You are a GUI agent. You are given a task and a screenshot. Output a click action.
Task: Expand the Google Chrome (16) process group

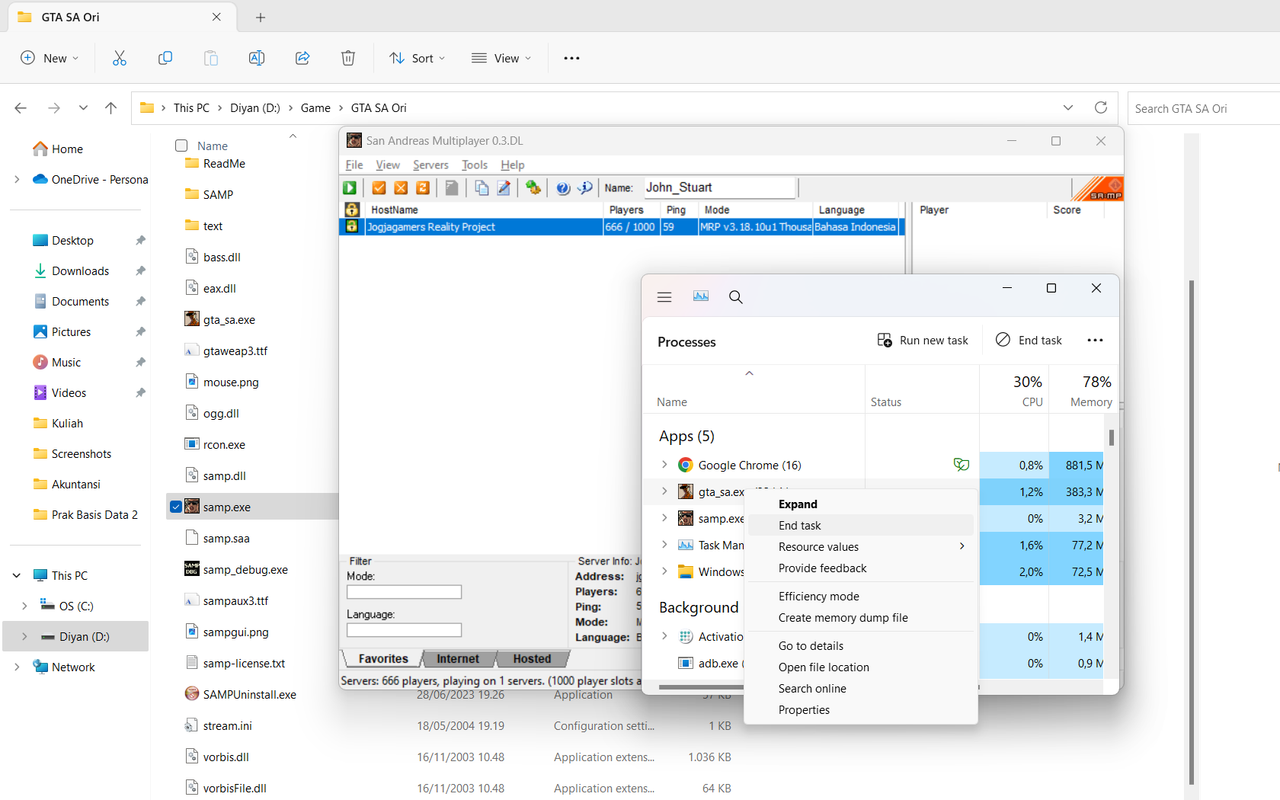click(664, 465)
